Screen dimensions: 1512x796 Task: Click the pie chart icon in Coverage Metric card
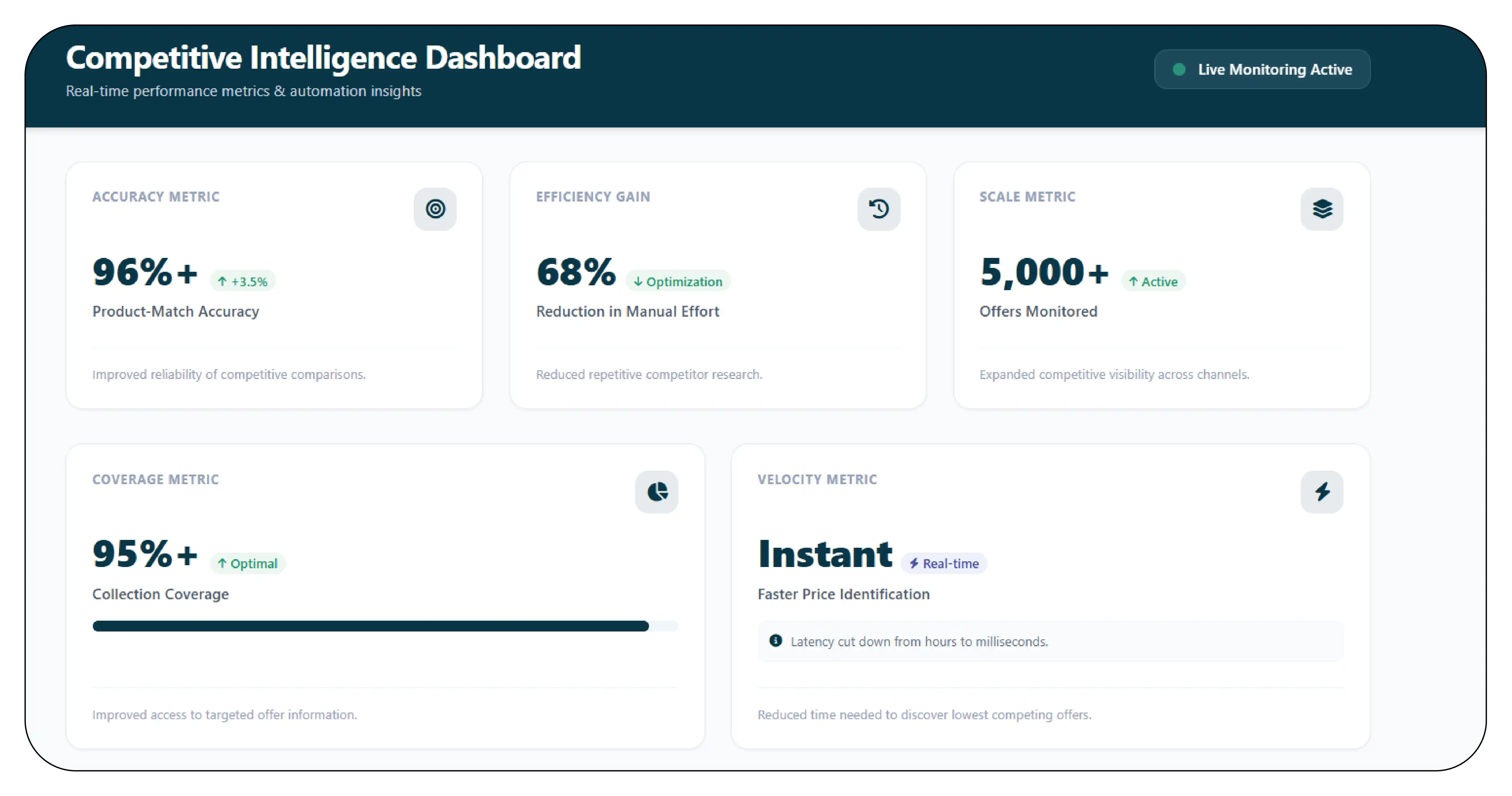657,492
